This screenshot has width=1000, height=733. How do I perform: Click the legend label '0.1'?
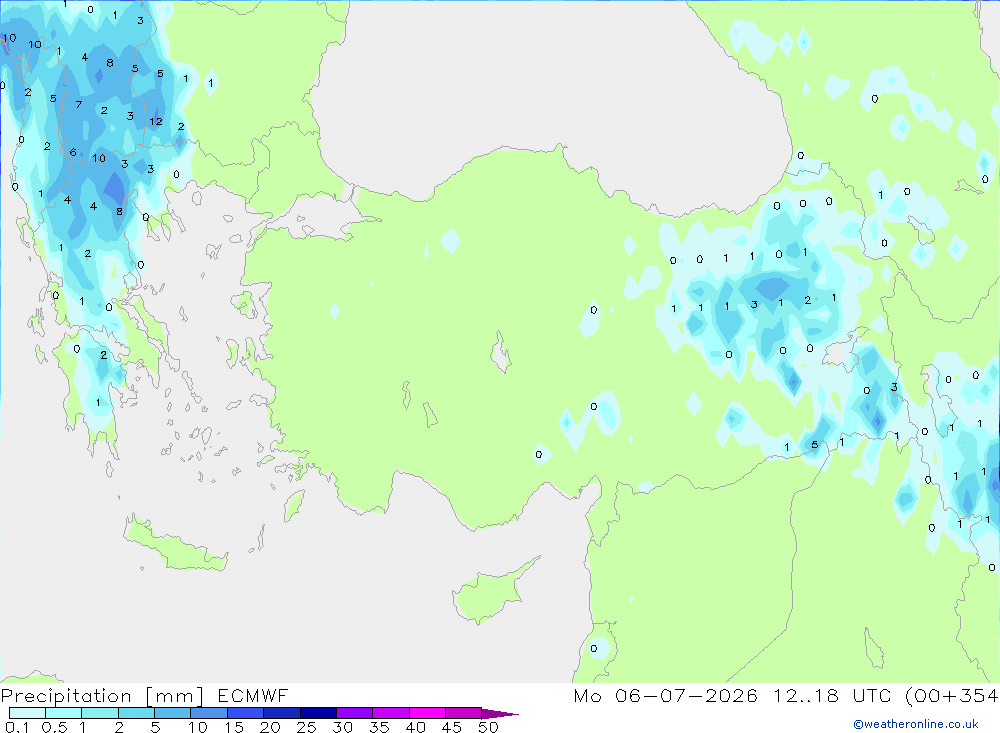[17, 727]
